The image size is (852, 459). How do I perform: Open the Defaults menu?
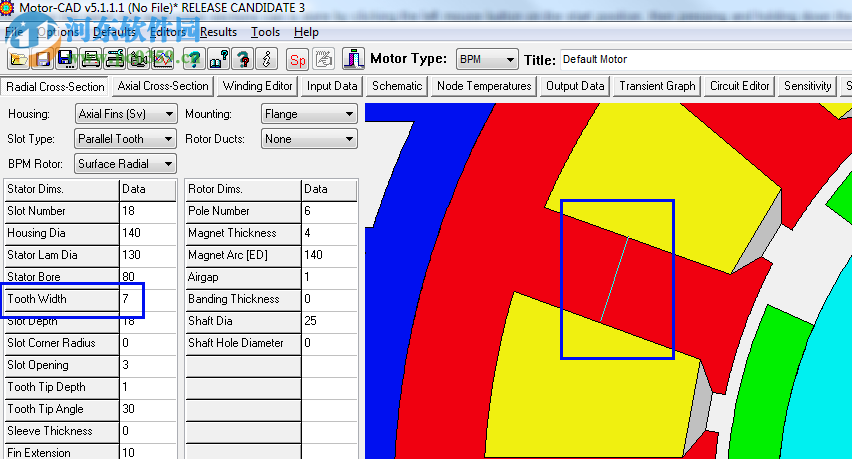pos(114,32)
